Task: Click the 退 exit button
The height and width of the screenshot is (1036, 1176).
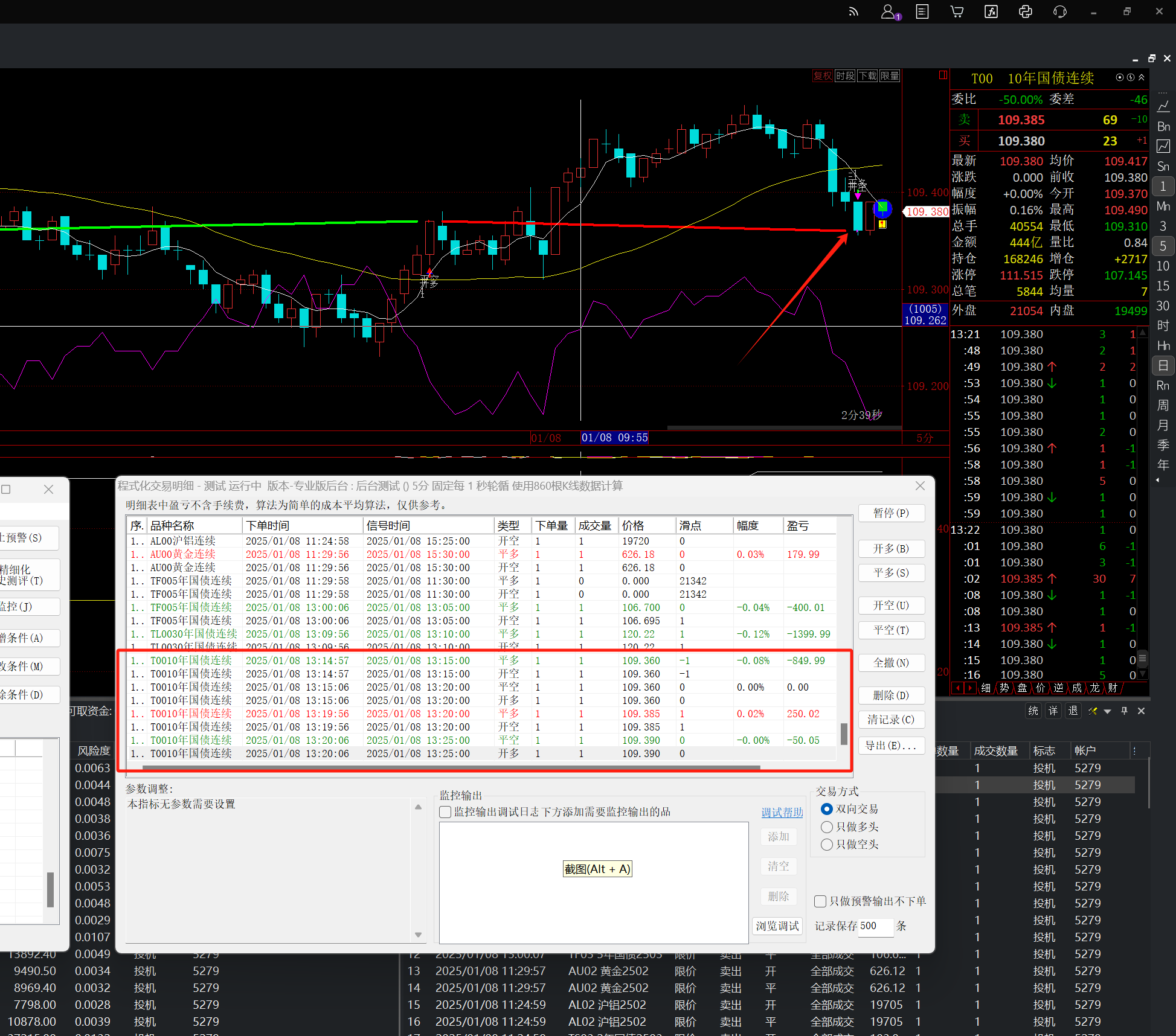Action: [x=1073, y=711]
